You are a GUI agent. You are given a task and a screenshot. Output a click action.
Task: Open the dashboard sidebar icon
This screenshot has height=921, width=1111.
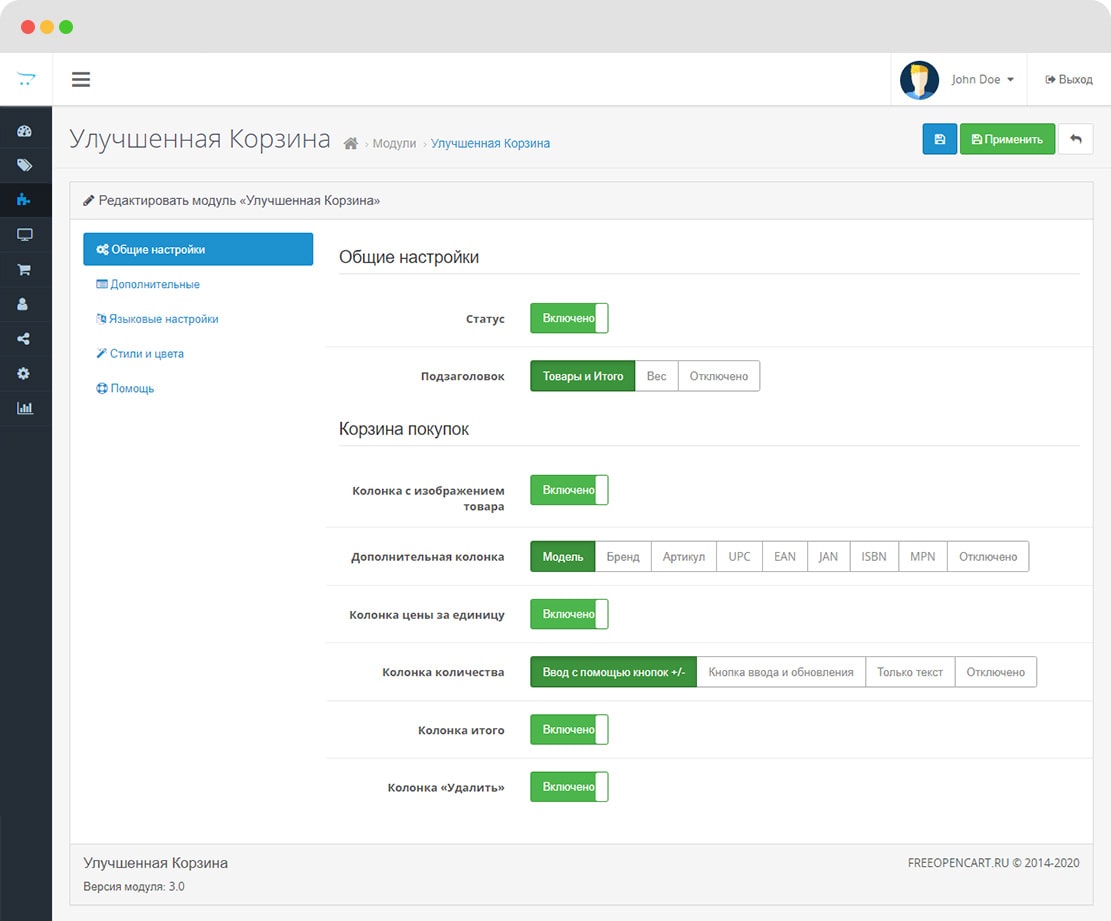[24, 131]
